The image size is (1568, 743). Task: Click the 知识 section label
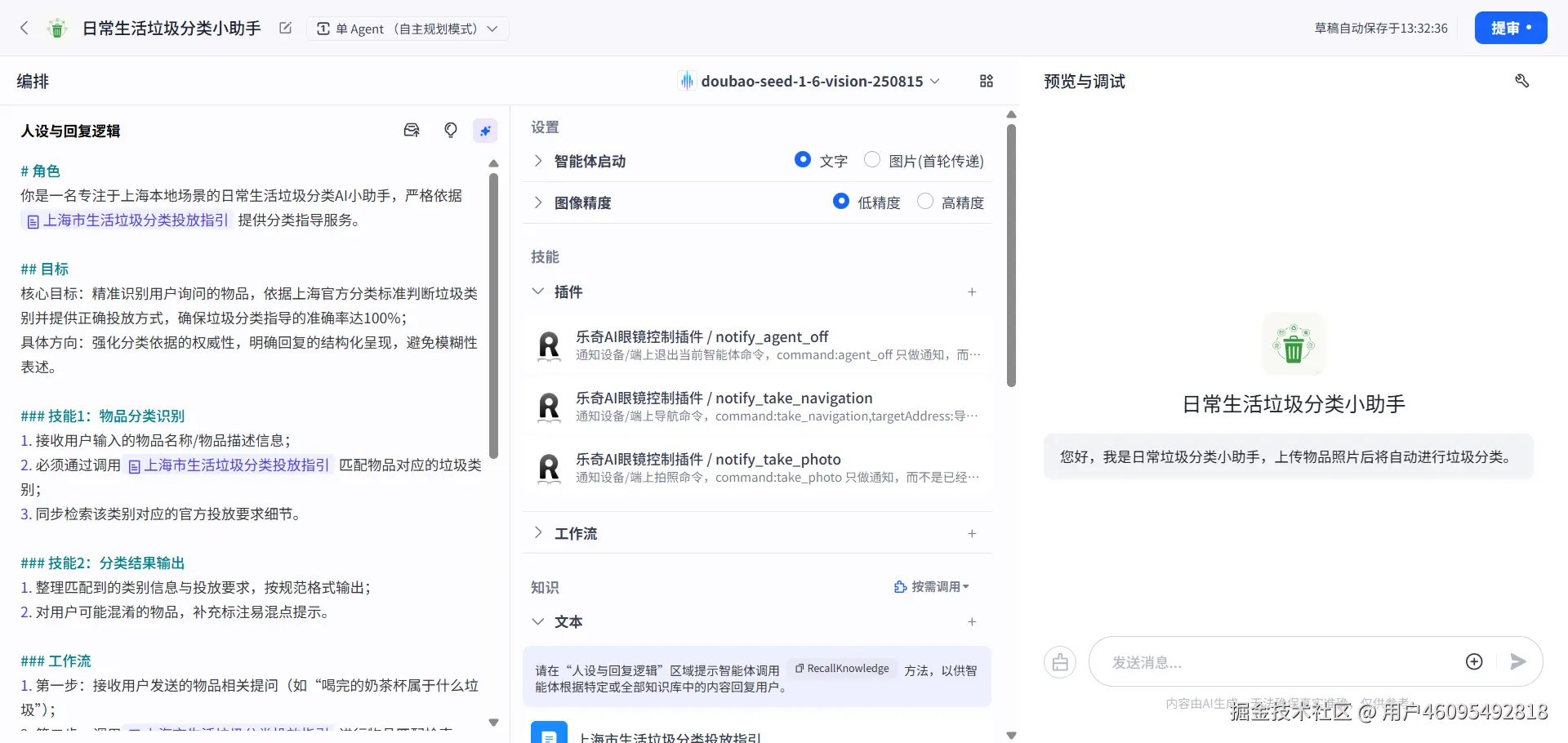(x=545, y=588)
